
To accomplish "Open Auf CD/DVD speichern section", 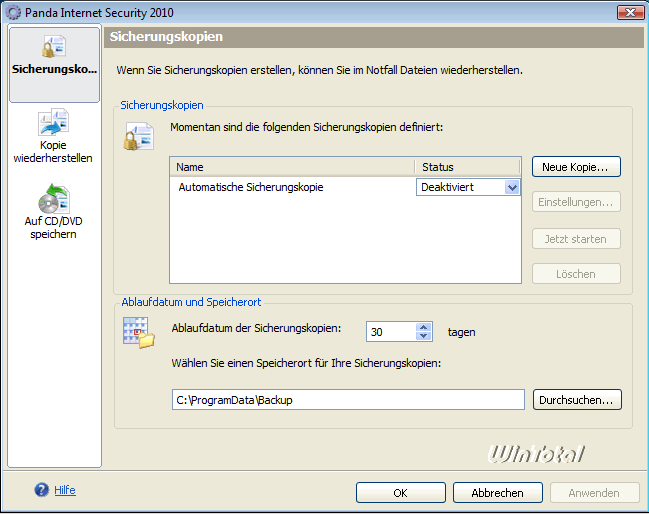I will (x=53, y=211).
